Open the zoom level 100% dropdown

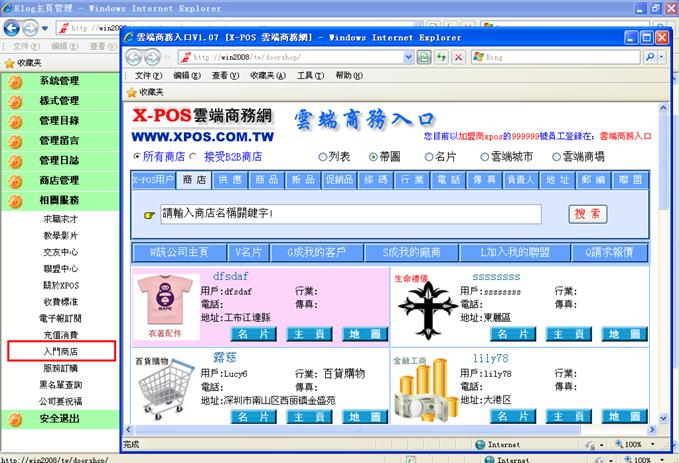[x=637, y=444]
